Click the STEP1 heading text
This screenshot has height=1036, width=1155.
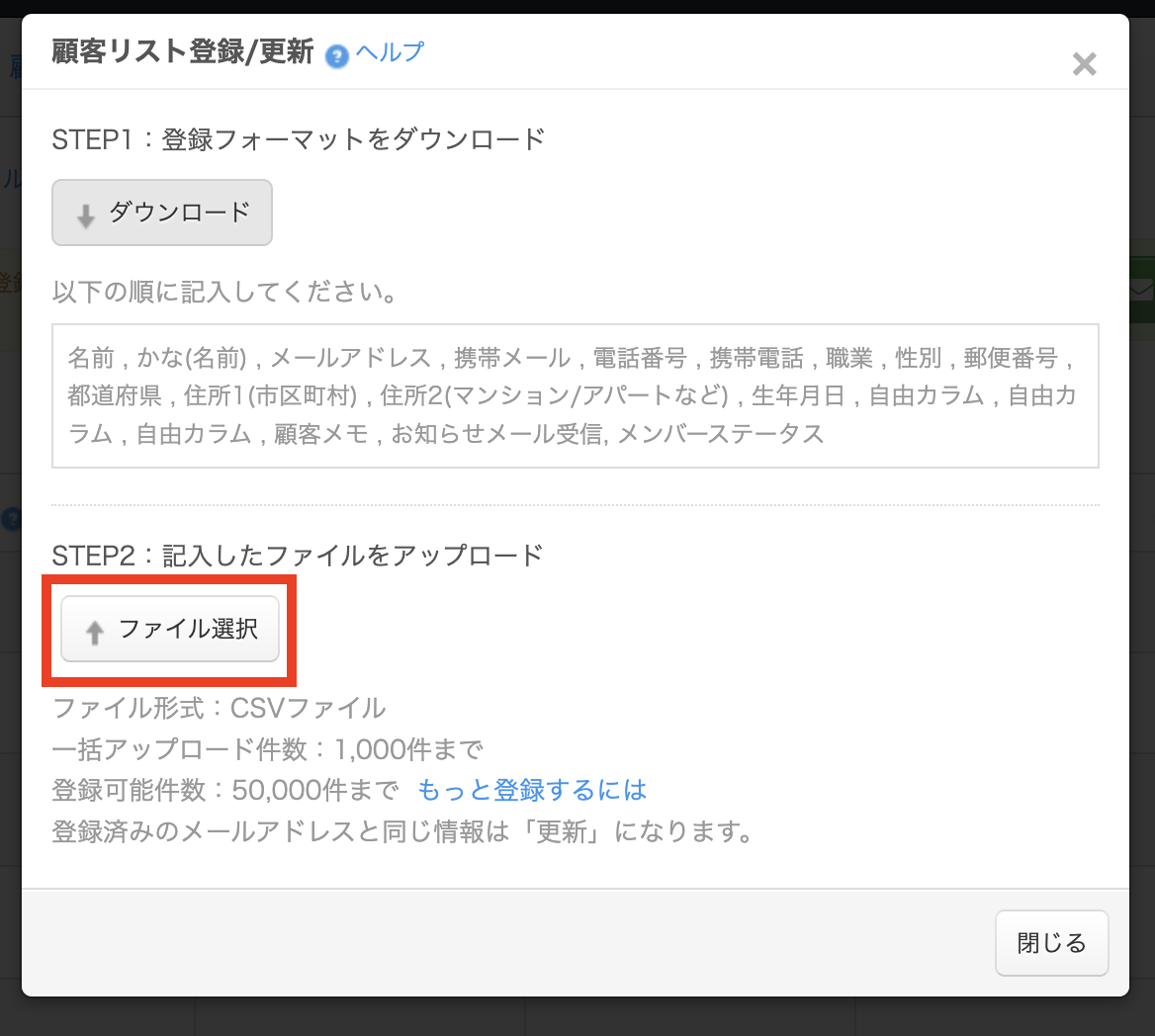(x=299, y=140)
